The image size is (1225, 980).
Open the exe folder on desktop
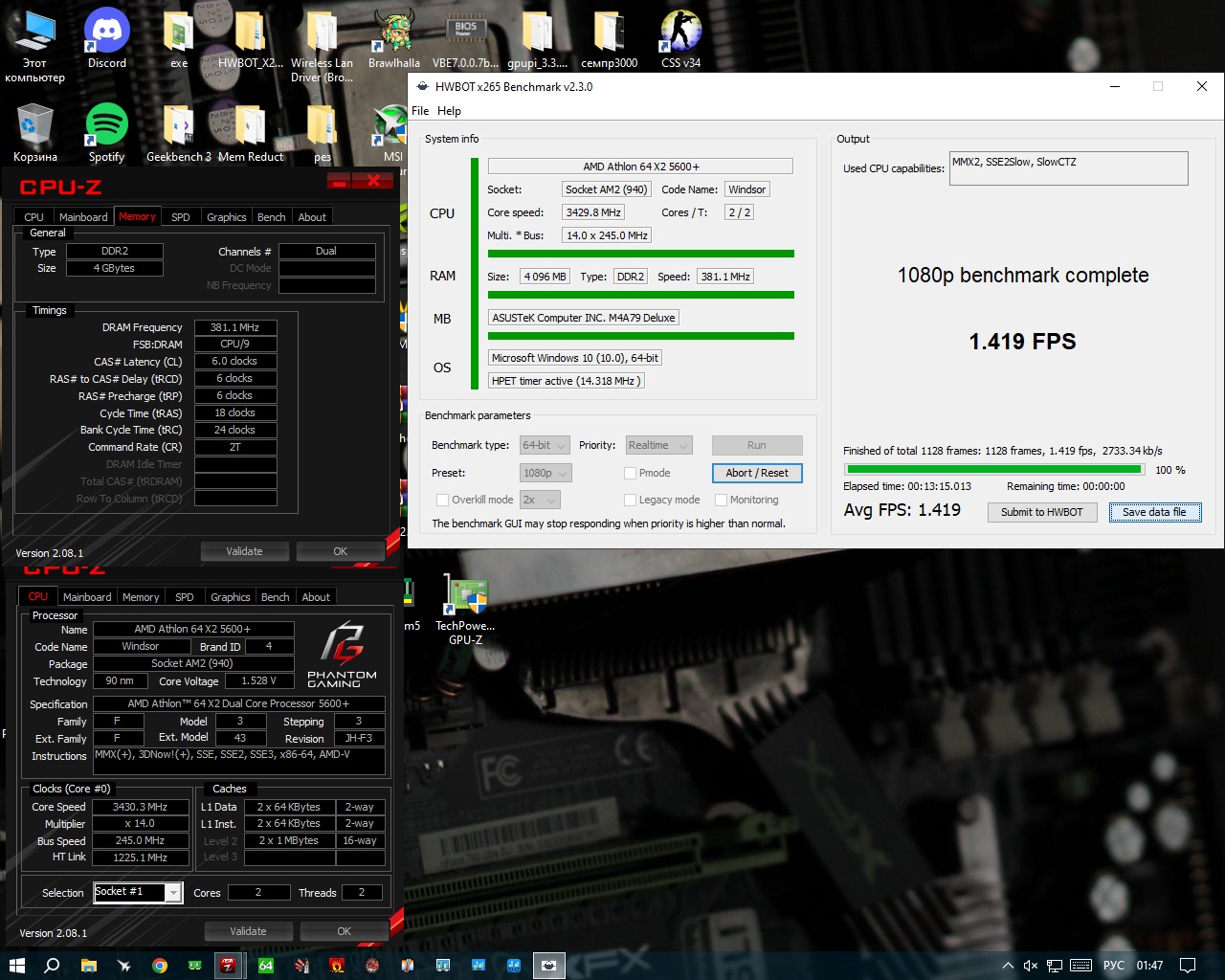179,38
